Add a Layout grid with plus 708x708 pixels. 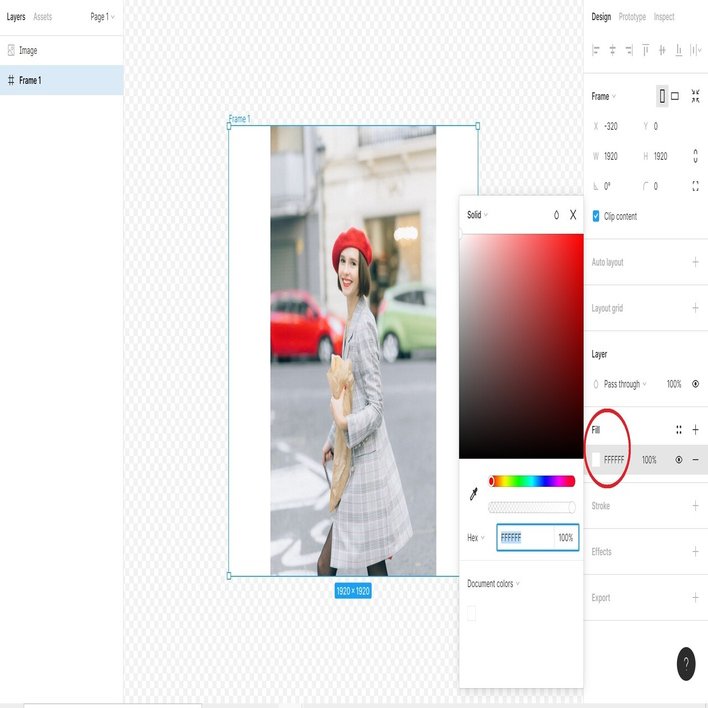pos(695,308)
